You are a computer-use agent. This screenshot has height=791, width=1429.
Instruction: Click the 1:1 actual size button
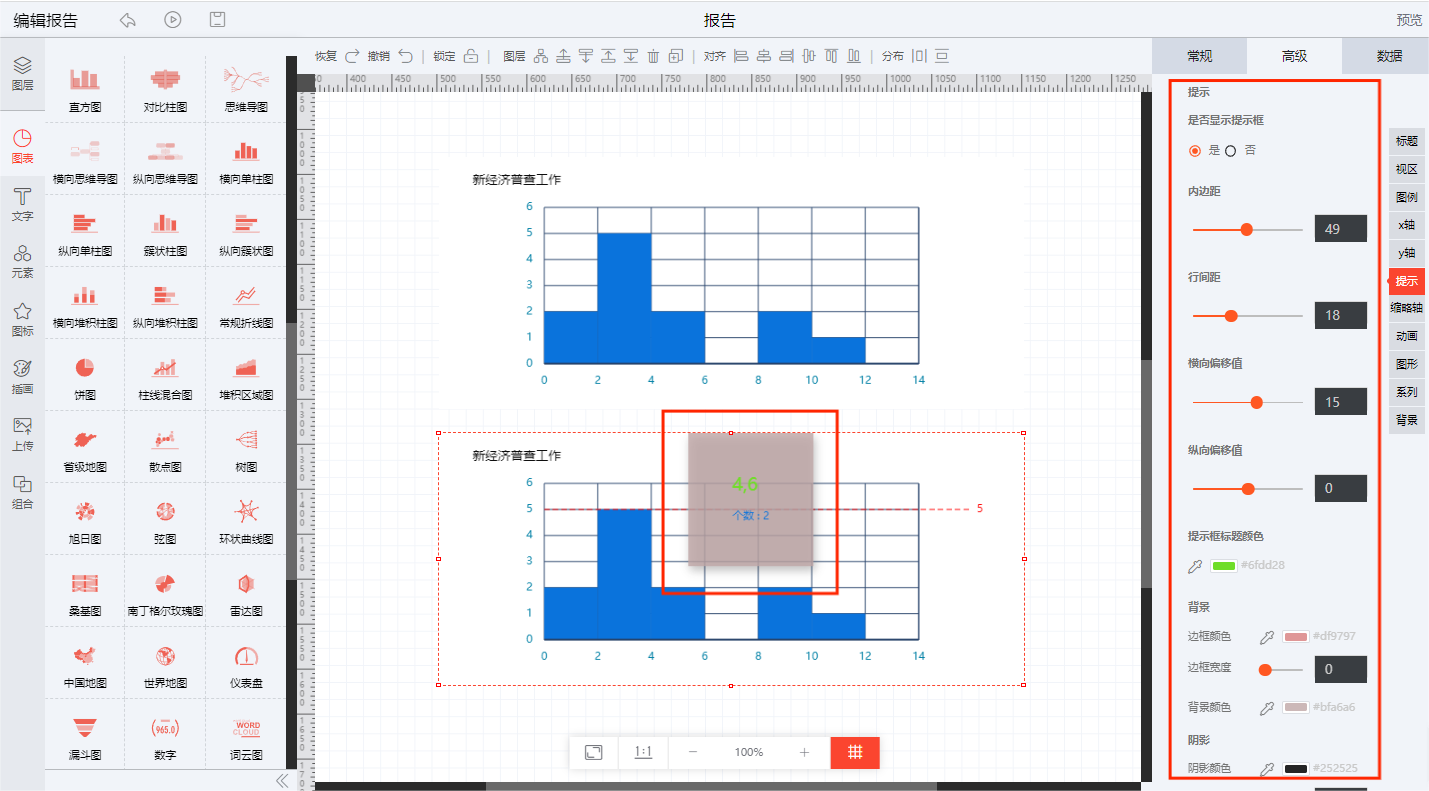coord(643,752)
